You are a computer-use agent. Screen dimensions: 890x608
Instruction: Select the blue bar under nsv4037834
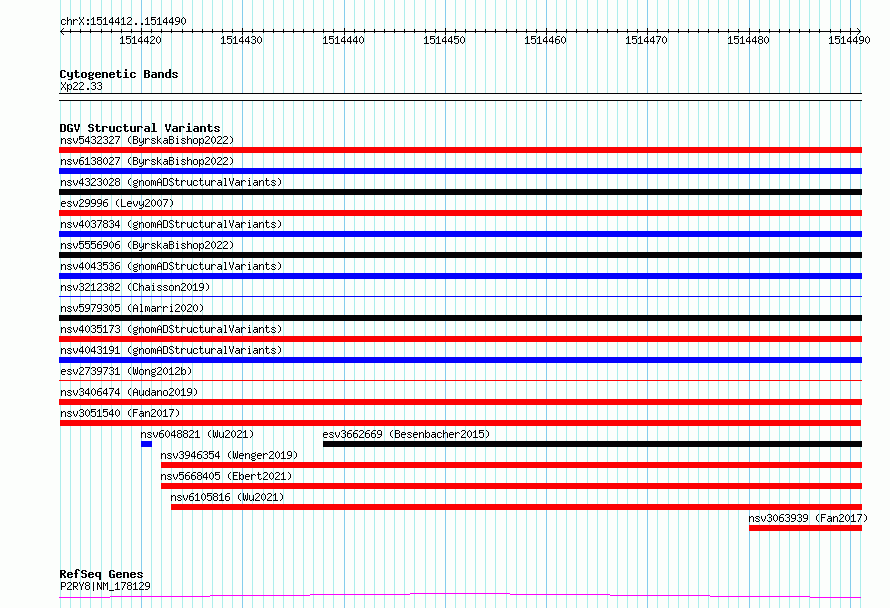pyautogui.click(x=460, y=234)
